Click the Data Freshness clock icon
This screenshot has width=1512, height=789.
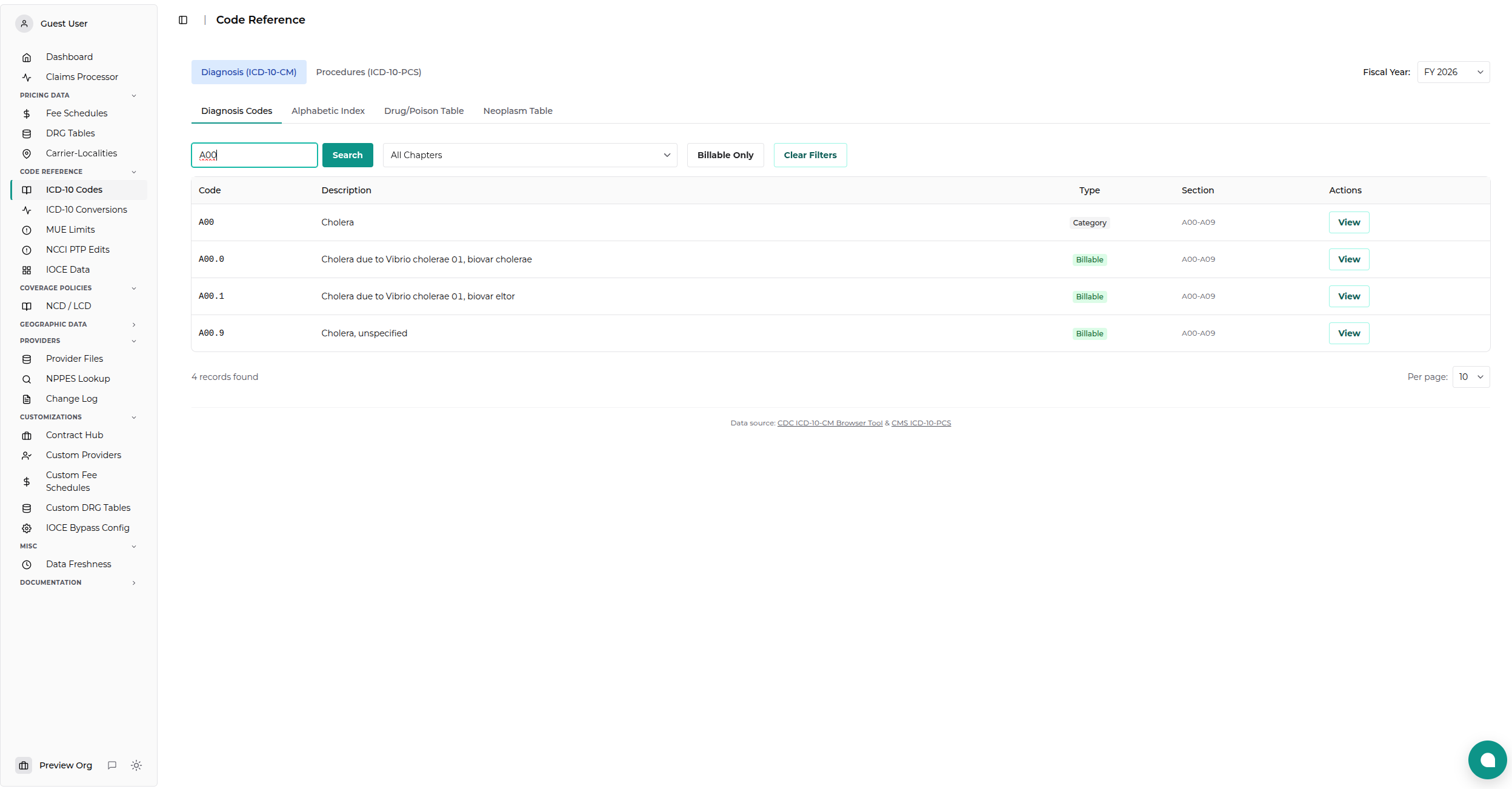coord(27,565)
